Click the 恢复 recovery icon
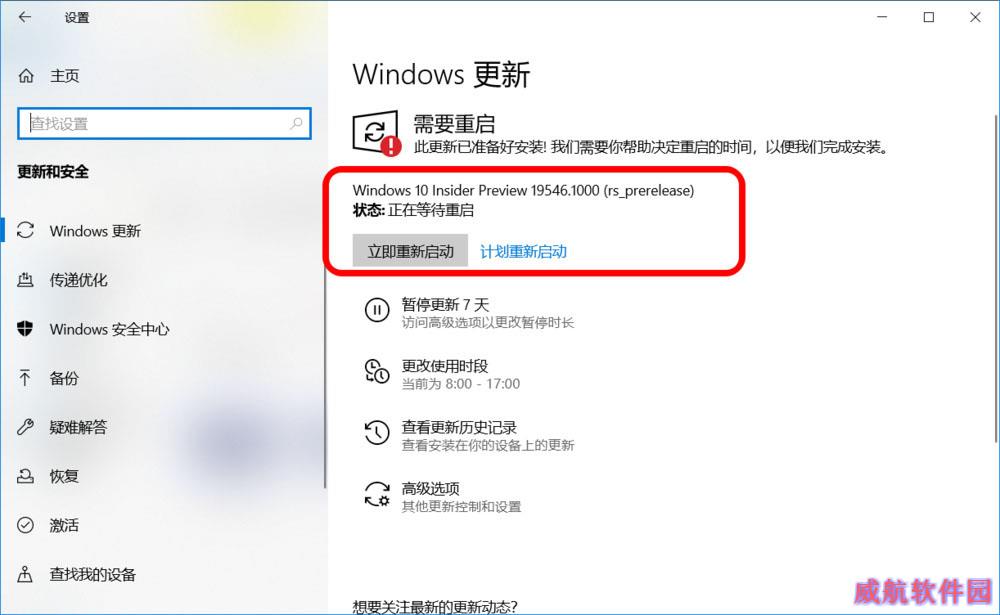 coord(26,476)
